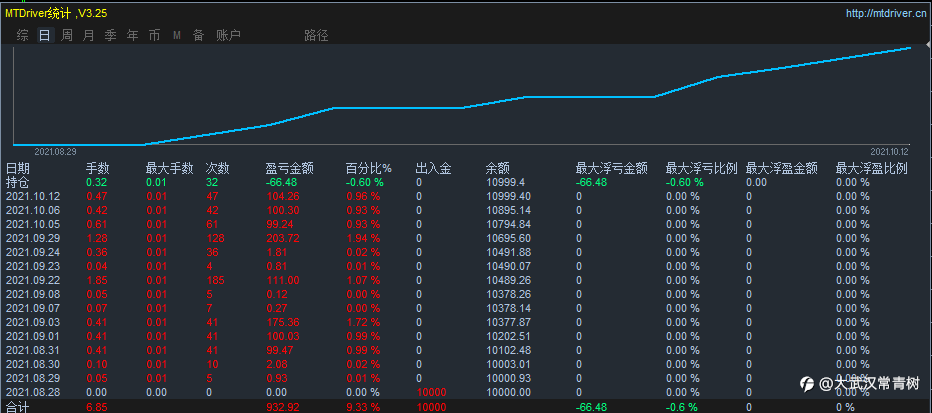
Task: Select the 2021.09.24 date row
Action: (x=466, y=252)
